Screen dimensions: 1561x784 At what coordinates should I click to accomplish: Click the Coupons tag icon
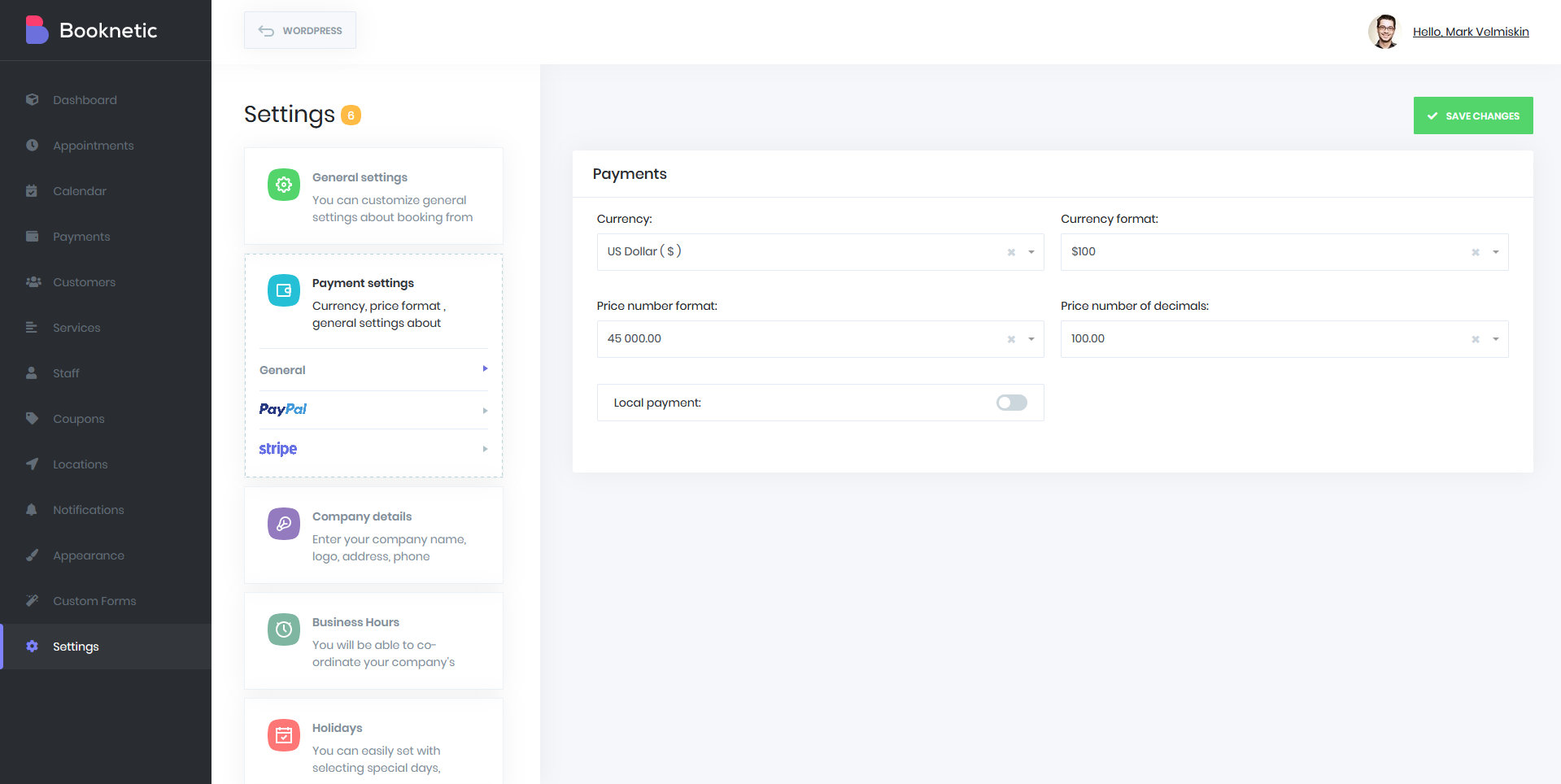pyautogui.click(x=32, y=418)
